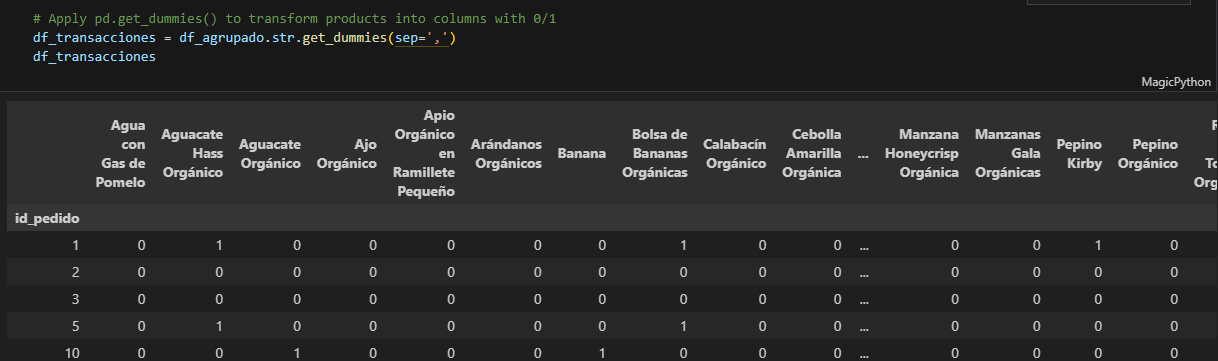Select the 'Aguacate Hass Orgánico' column header
This screenshot has width=1218, height=361.
click(191, 154)
